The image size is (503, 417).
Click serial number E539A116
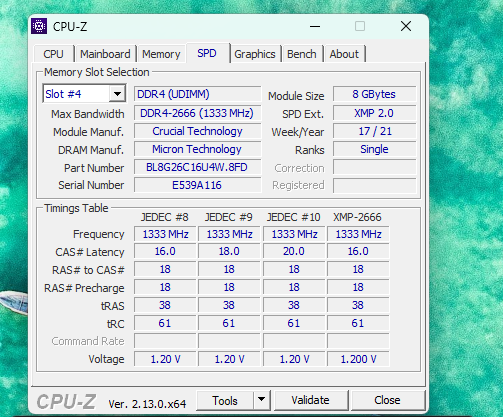[197, 185]
